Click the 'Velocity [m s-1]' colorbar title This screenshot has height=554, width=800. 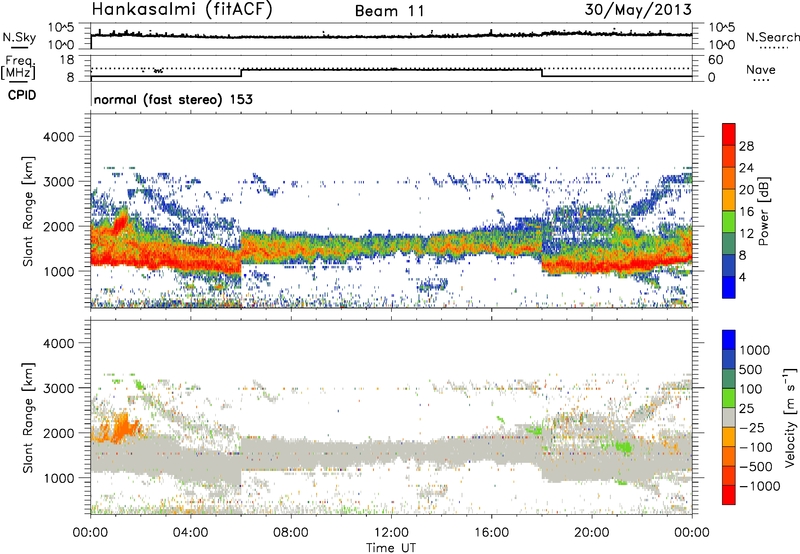tap(791, 417)
